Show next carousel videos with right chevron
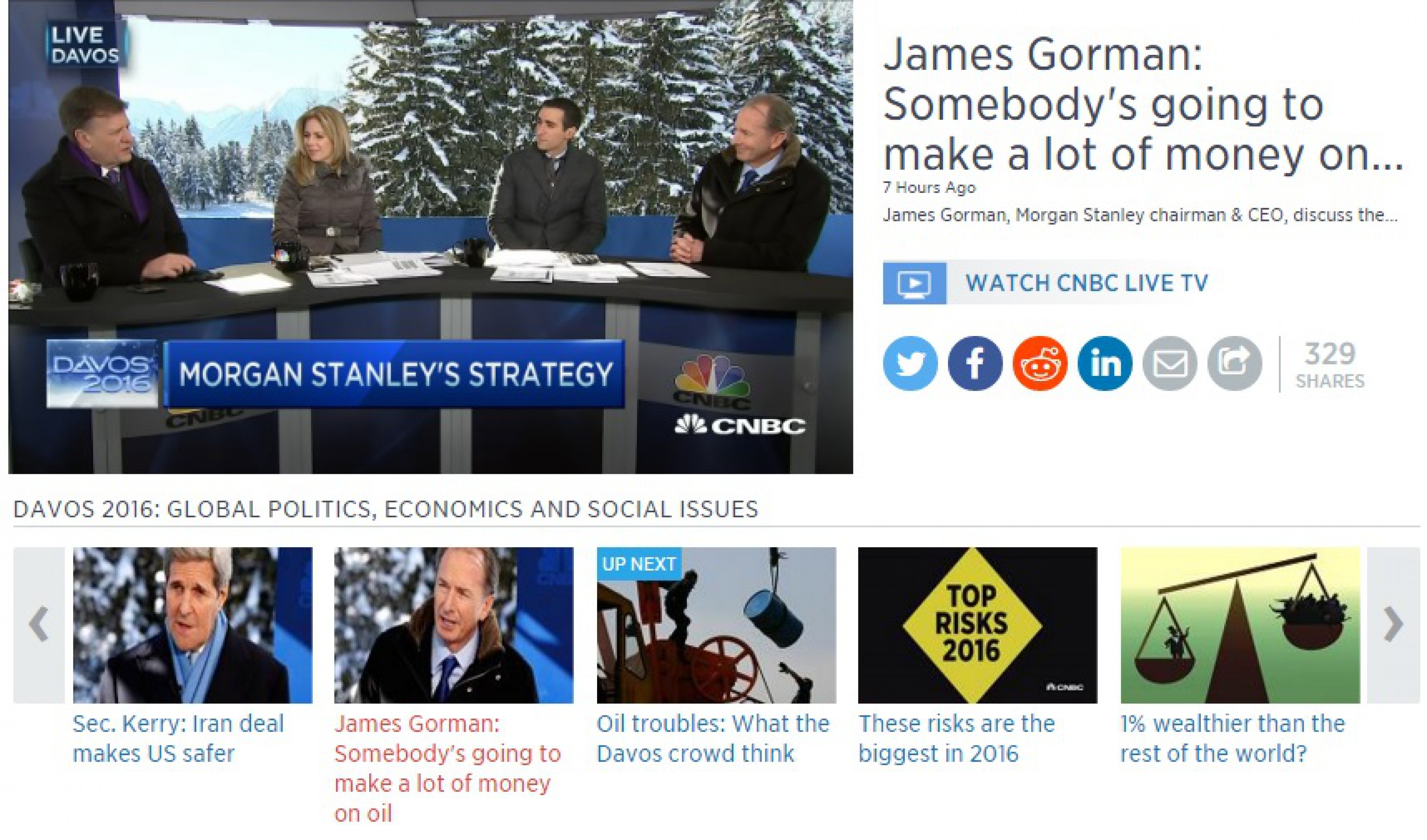1427x840 pixels. tap(1393, 625)
